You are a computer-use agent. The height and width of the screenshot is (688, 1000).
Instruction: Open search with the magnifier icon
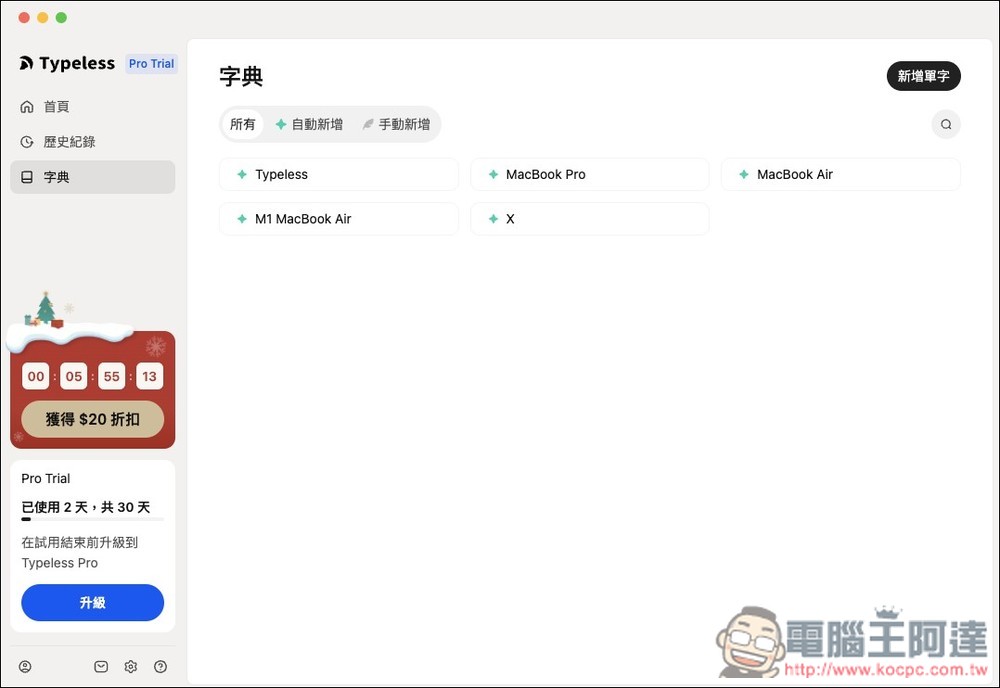pos(945,123)
